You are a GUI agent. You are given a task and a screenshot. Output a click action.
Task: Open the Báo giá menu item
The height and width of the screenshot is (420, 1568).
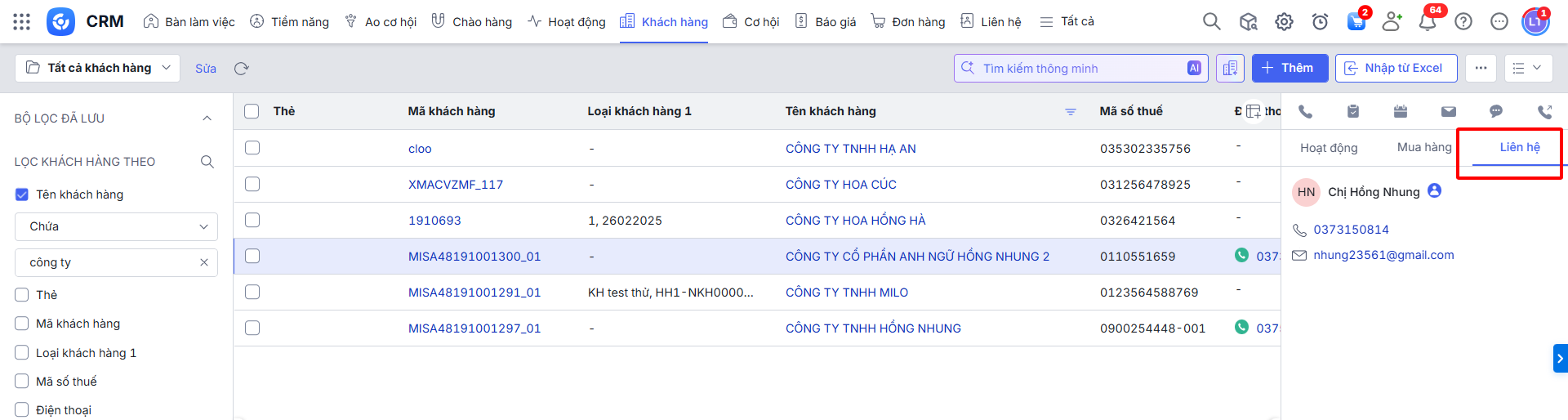(826, 22)
